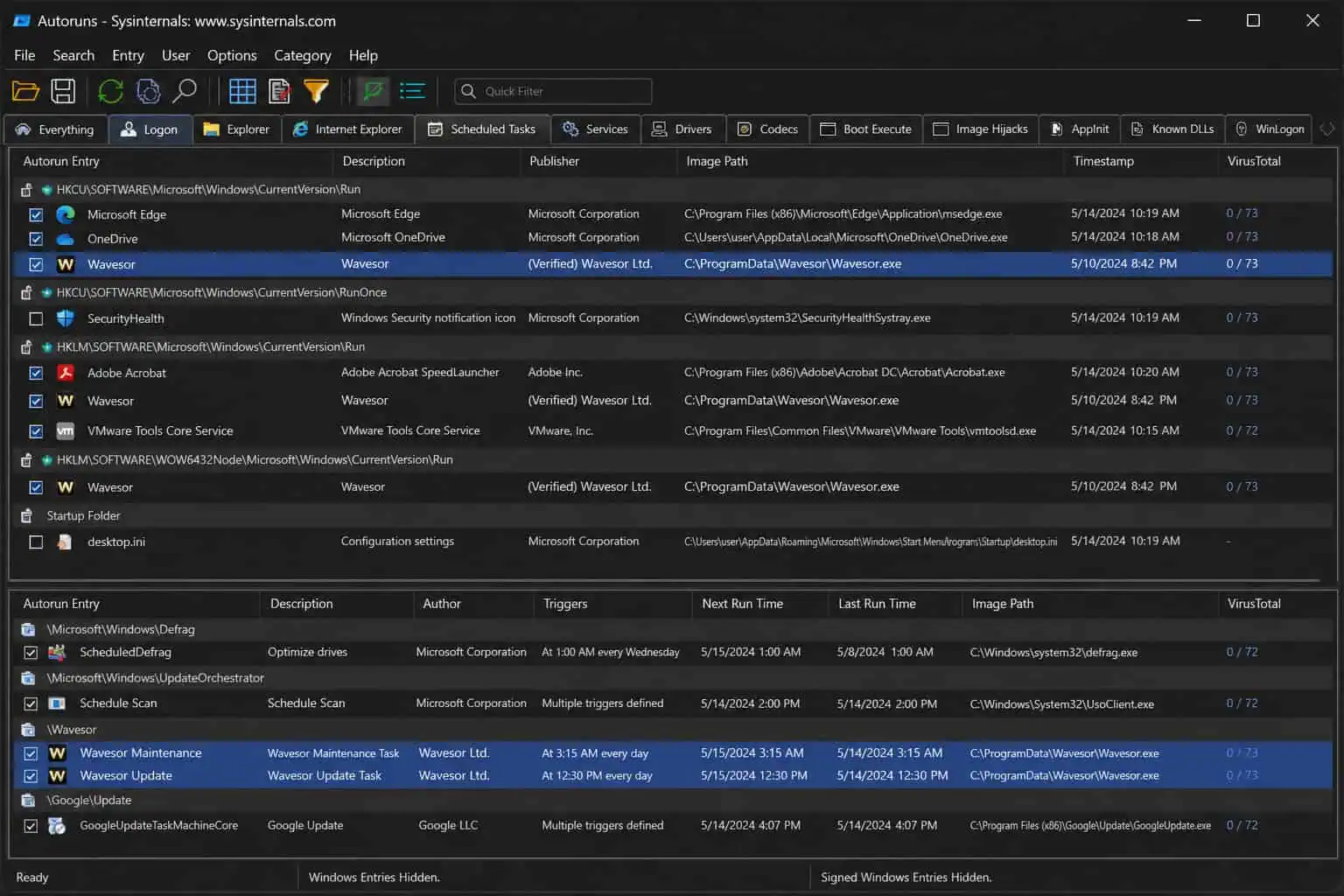The height and width of the screenshot is (896, 1344).
Task: Switch to the Services tab
Action: click(x=596, y=129)
